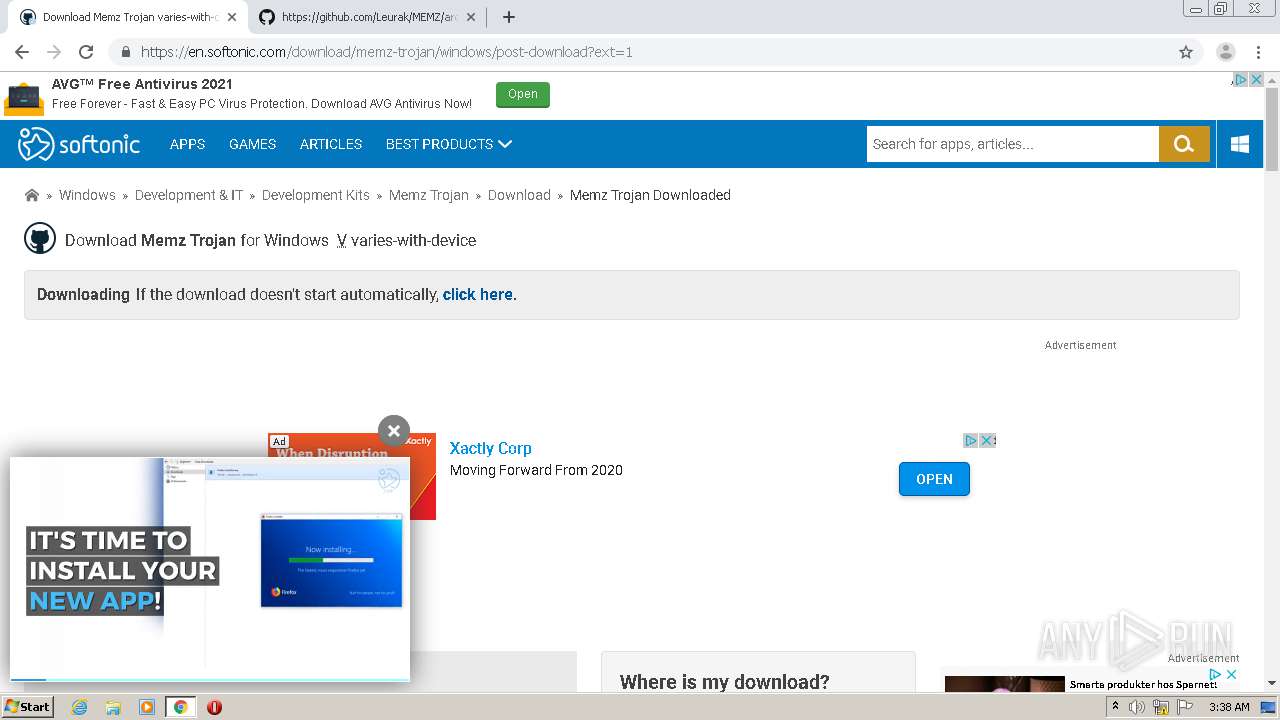The image size is (1280, 720).
Task: Click the browser address bar URL
Action: (x=386, y=52)
